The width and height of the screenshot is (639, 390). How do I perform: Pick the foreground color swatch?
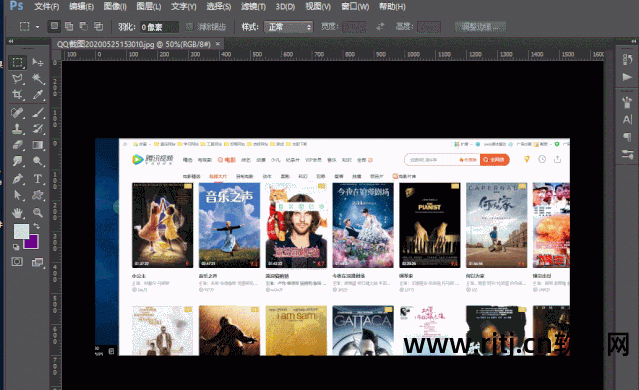(21, 231)
